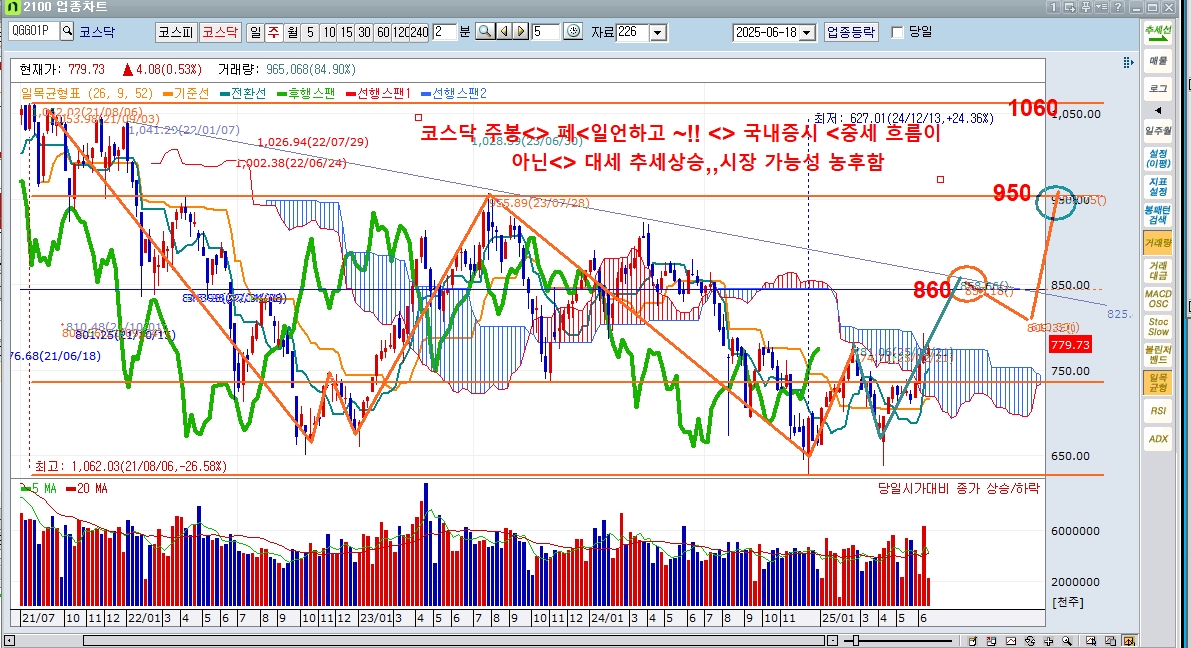Step chart right with the forward arrow
Image resolution: width=1191 pixels, height=648 pixels.
coord(521,32)
